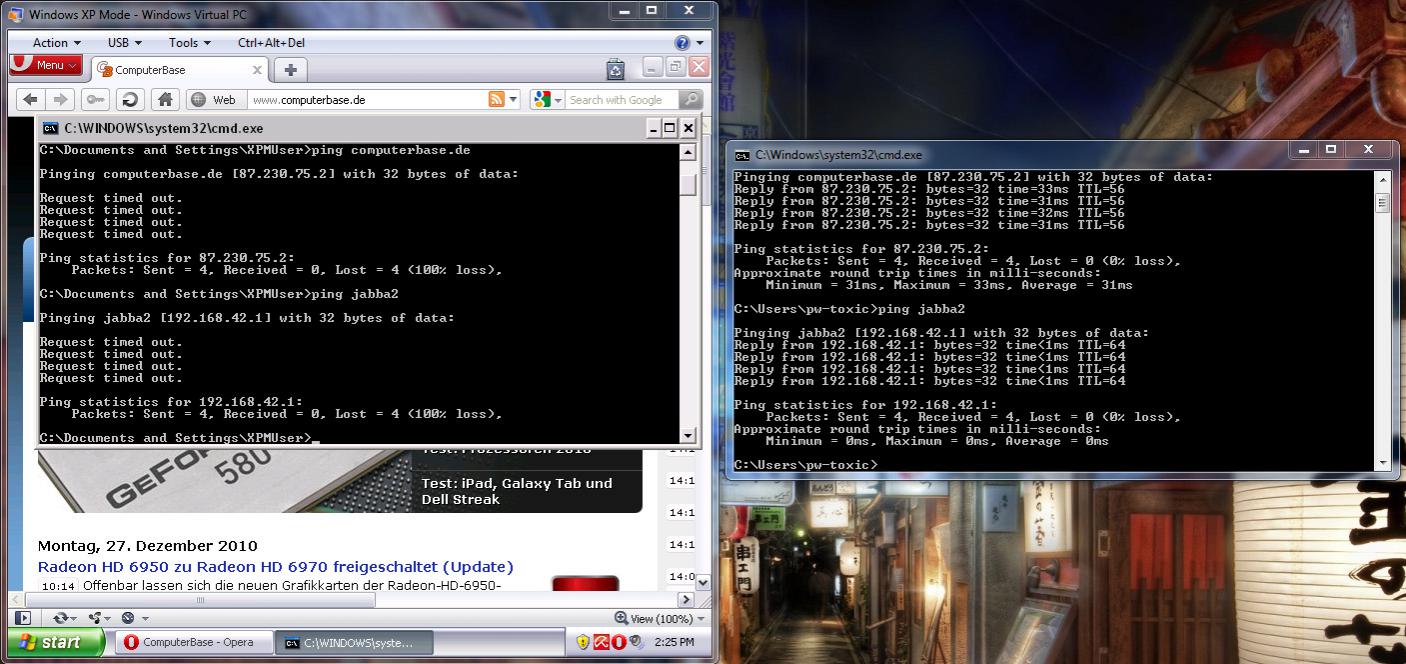Click the red Opera tray icon
This screenshot has width=1406, height=664.
(619, 642)
